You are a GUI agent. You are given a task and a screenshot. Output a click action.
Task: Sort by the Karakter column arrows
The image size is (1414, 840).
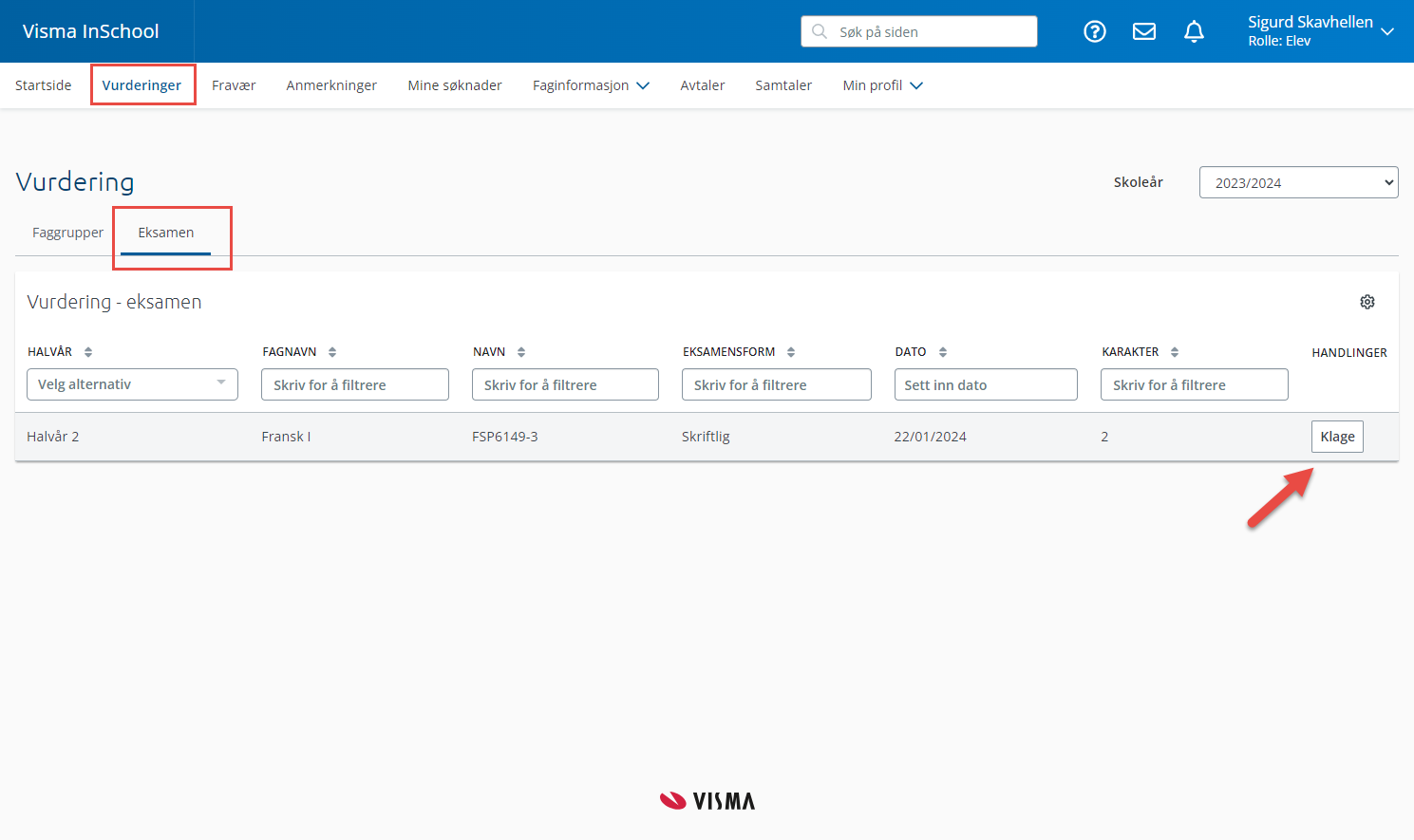1175,352
